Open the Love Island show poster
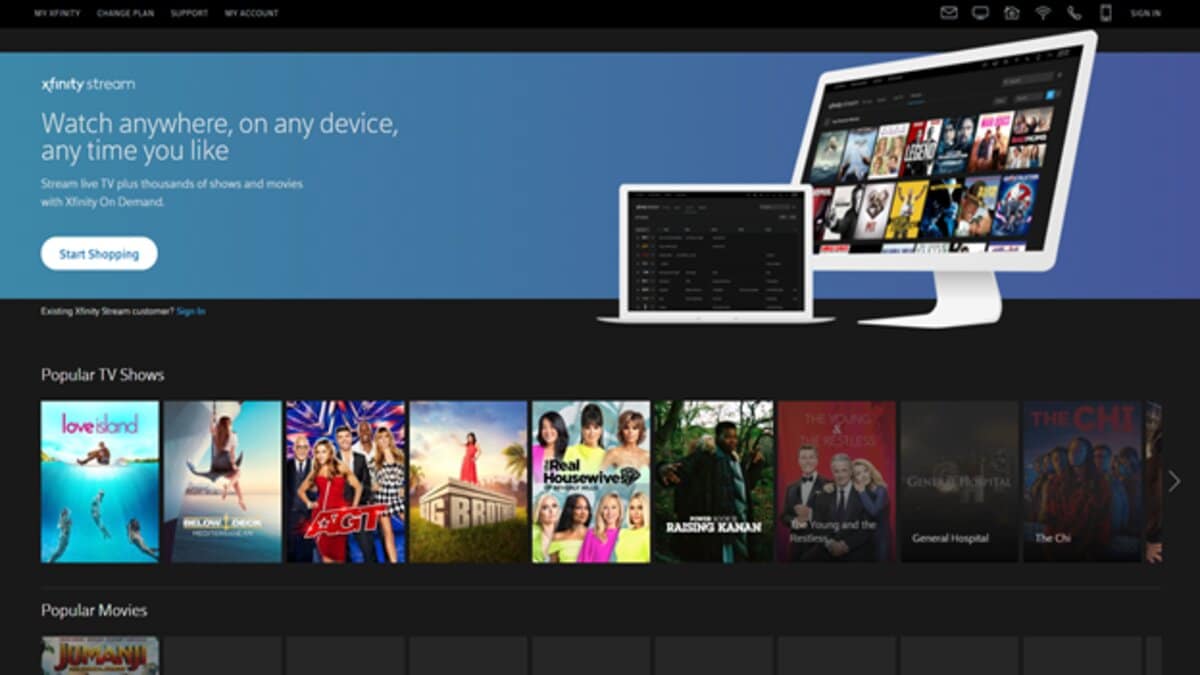The height and width of the screenshot is (675, 1200). tap(100, 482)
